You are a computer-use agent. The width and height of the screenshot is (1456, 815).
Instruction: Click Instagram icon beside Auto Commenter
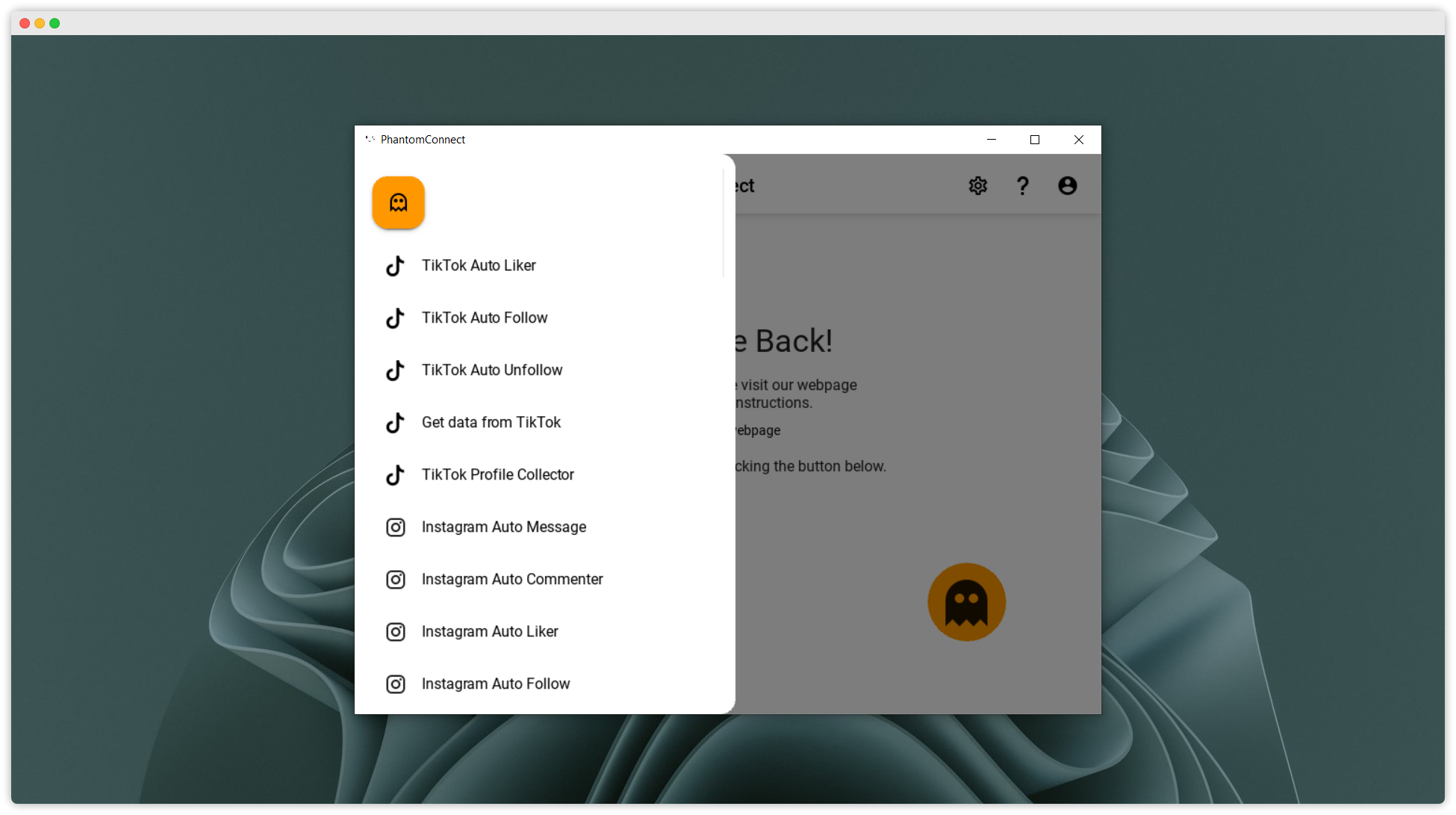(x=396, y=580)
